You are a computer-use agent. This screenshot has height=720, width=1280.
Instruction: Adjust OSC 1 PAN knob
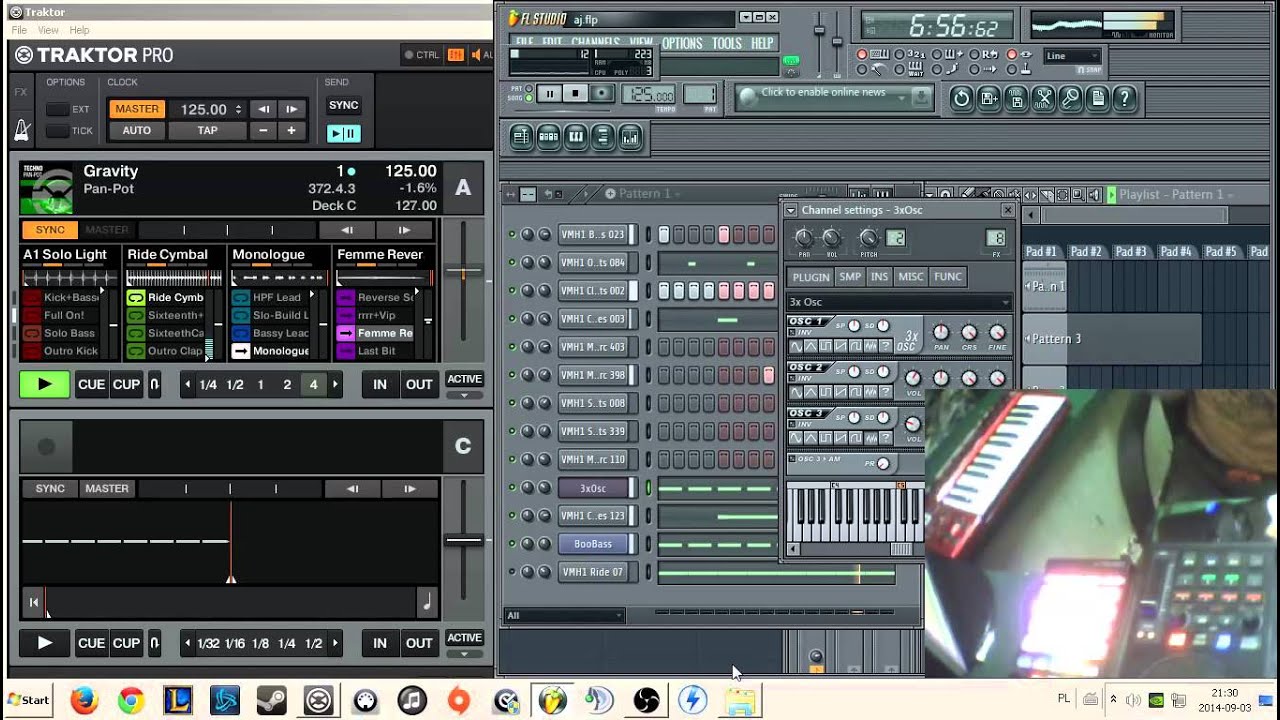[940, 332]
